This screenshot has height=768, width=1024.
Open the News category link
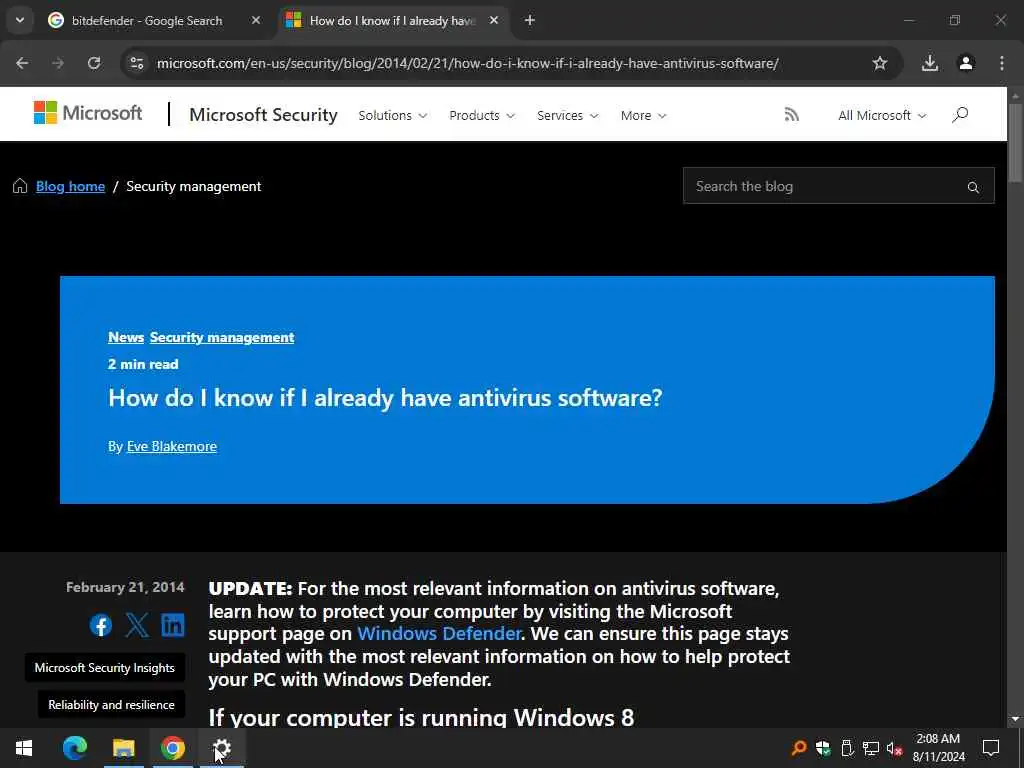[x=126, y=337]
